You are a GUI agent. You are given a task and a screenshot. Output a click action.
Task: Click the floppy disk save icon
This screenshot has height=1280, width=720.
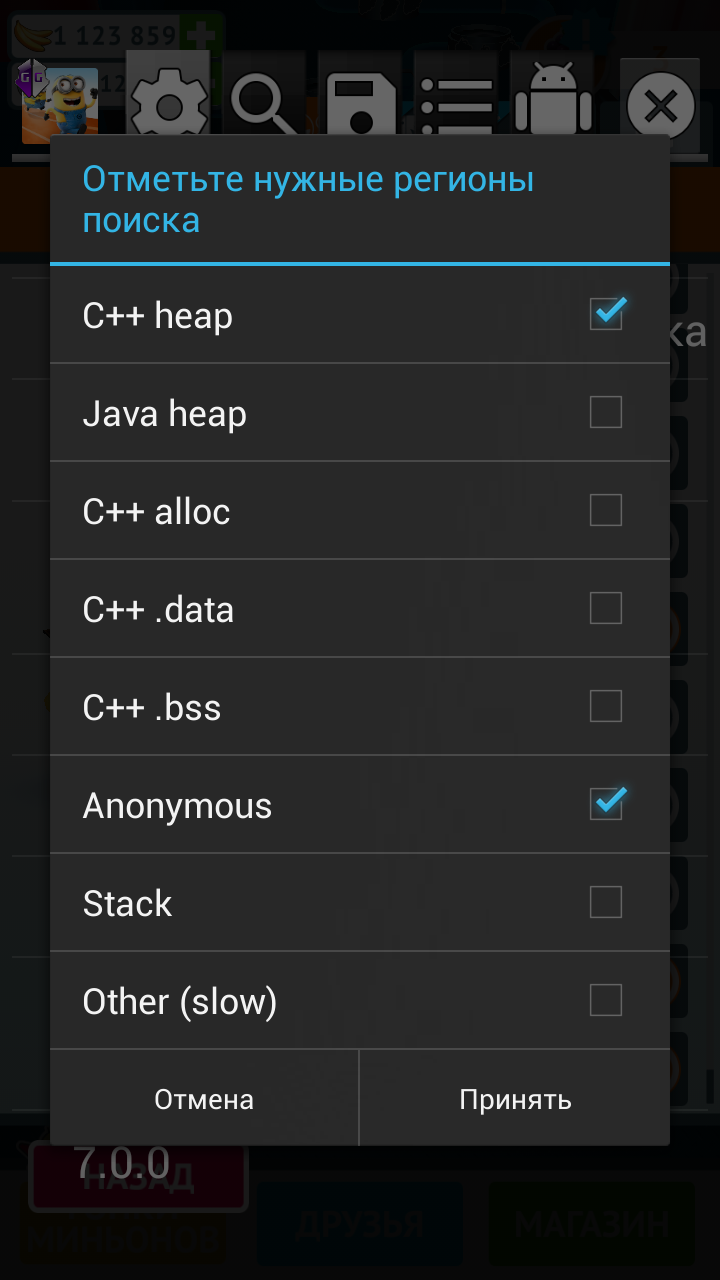[x=360, y=102]
